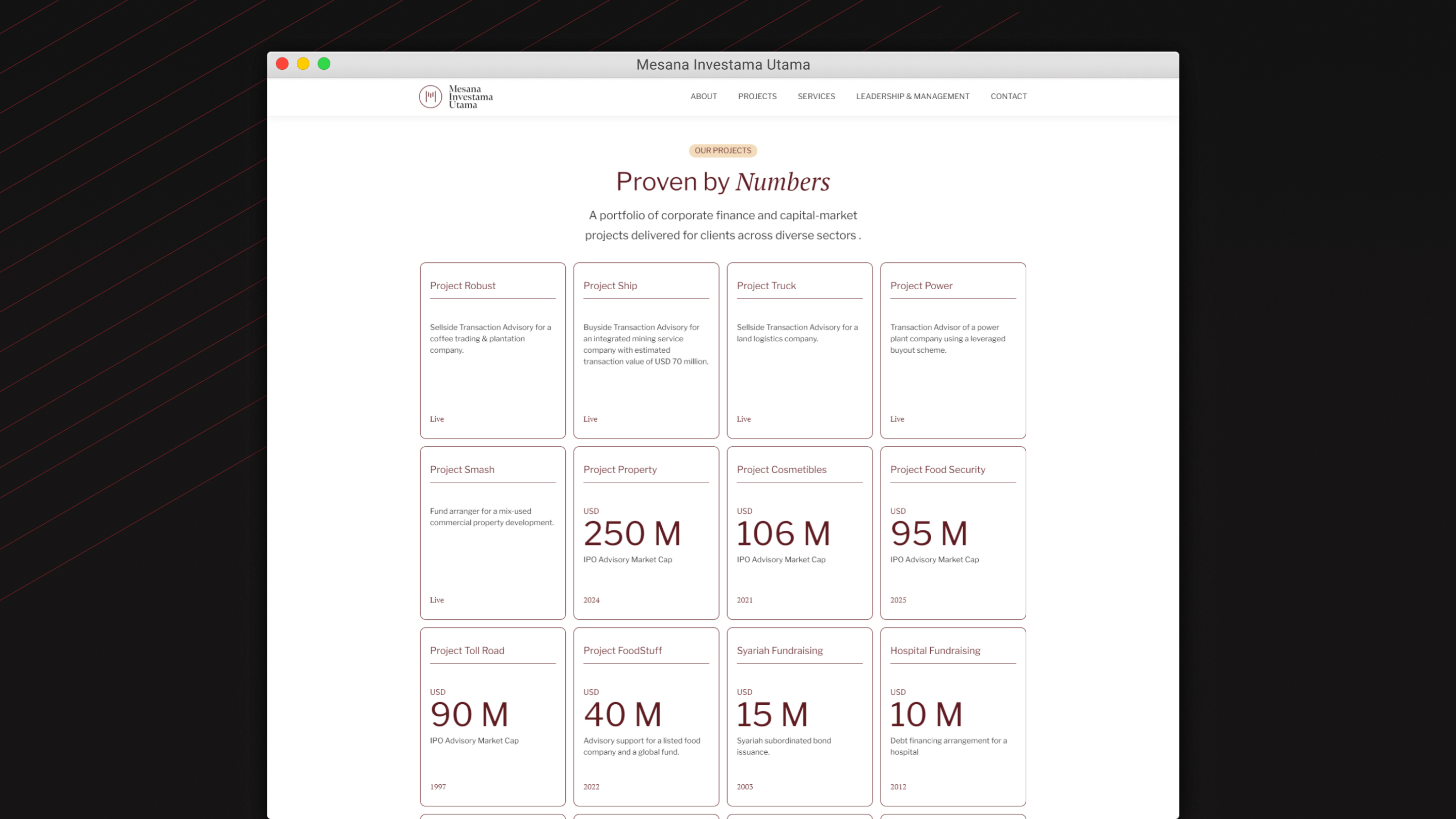Click the Project Power card heading

click(x=921, y=286)
